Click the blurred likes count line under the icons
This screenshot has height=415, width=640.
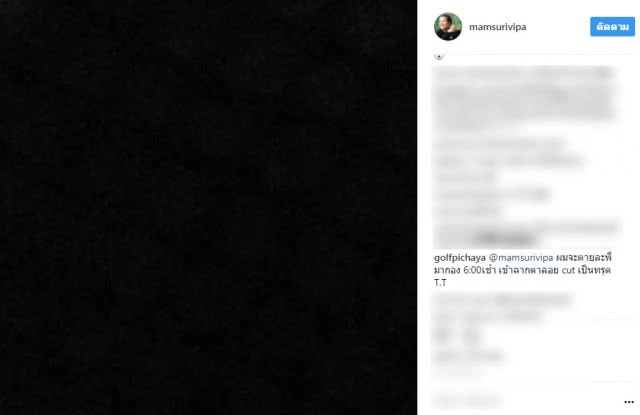click(468, 356)
